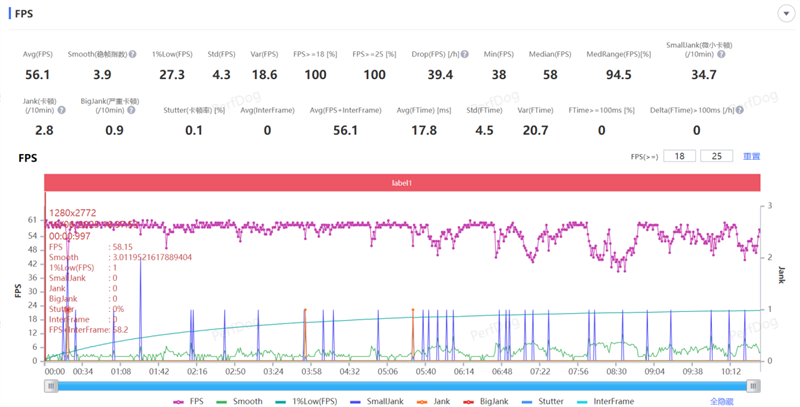
Task: Select the red label1 bar above chart
Action: point(402,183)
